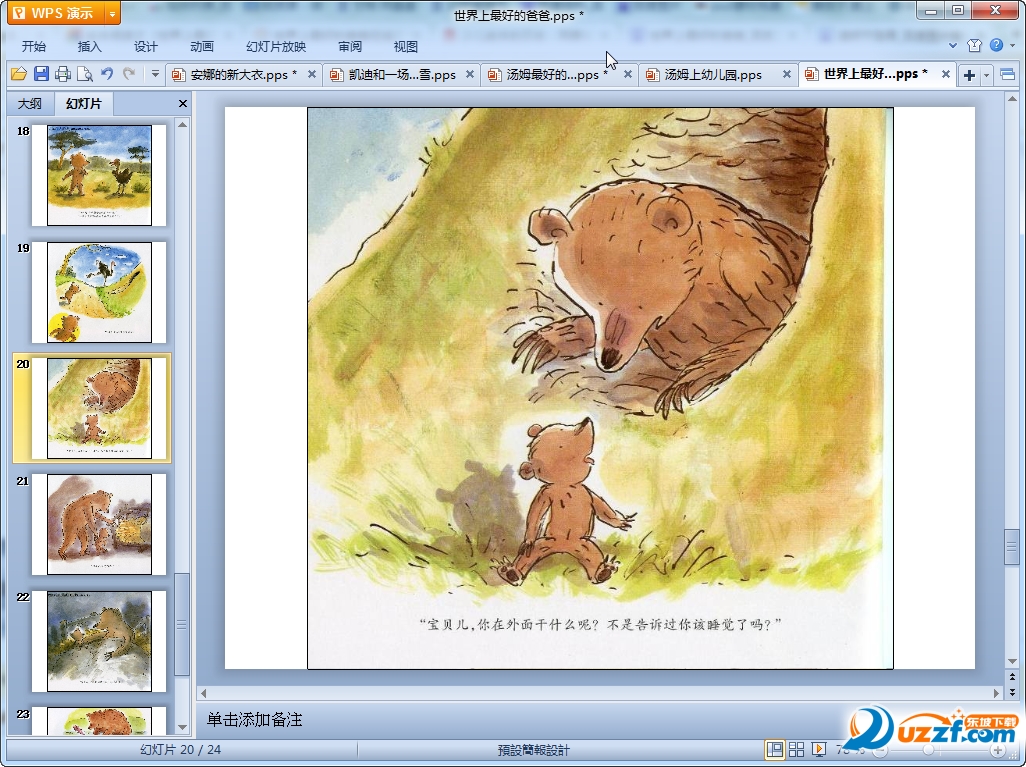
Task: Click the skin/shirt icon in title area
Action: coord(974,45)
